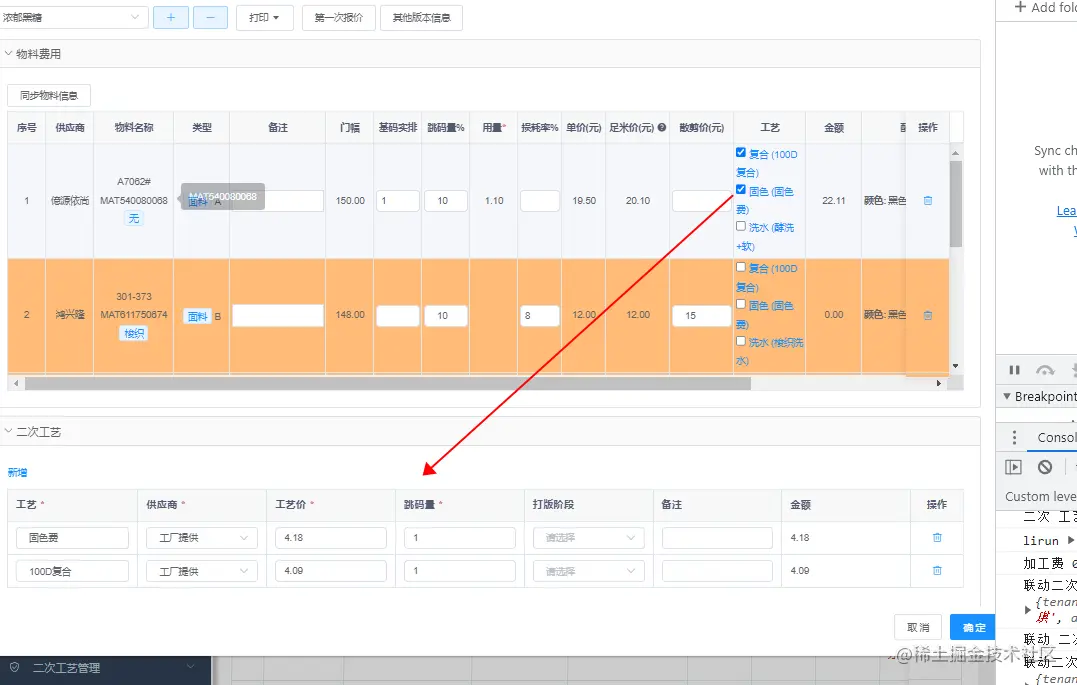Viewport: 1077px width, 685px height.
Task: Click the 金额 value 22.11 in row 1
Action: coord(833,201)
